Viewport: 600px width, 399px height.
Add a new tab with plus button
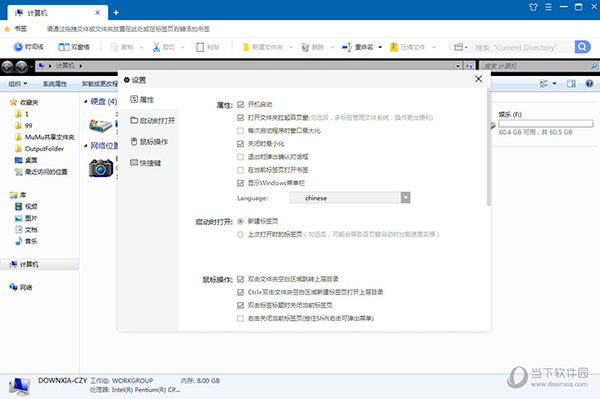(116, 13)
